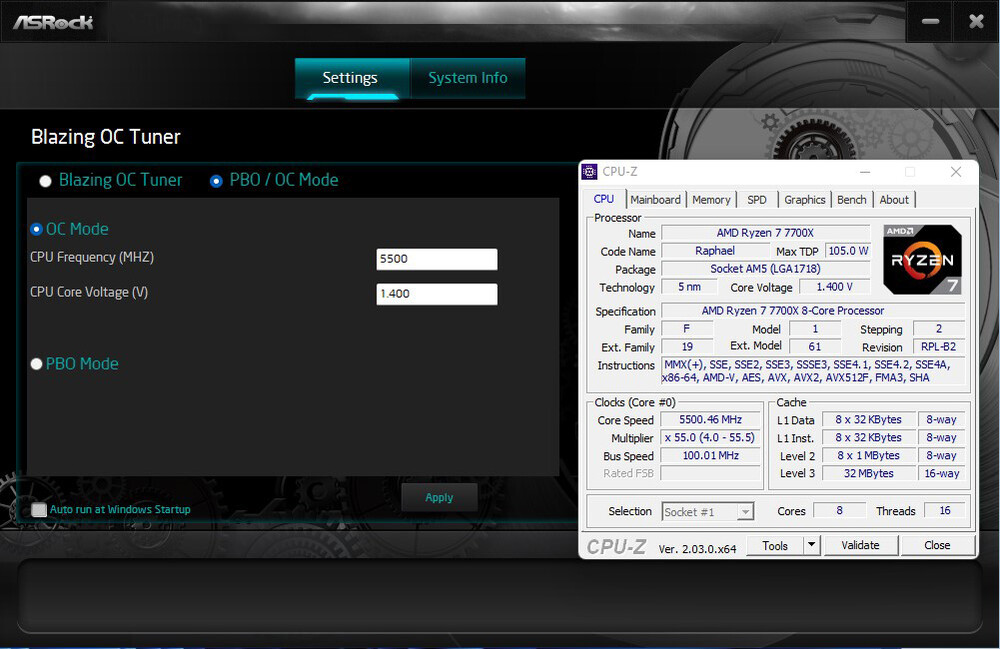This screenshot has width=1000, height=649.
Task: Choose the PBO Mode radio button
Action: click(36, 364)
